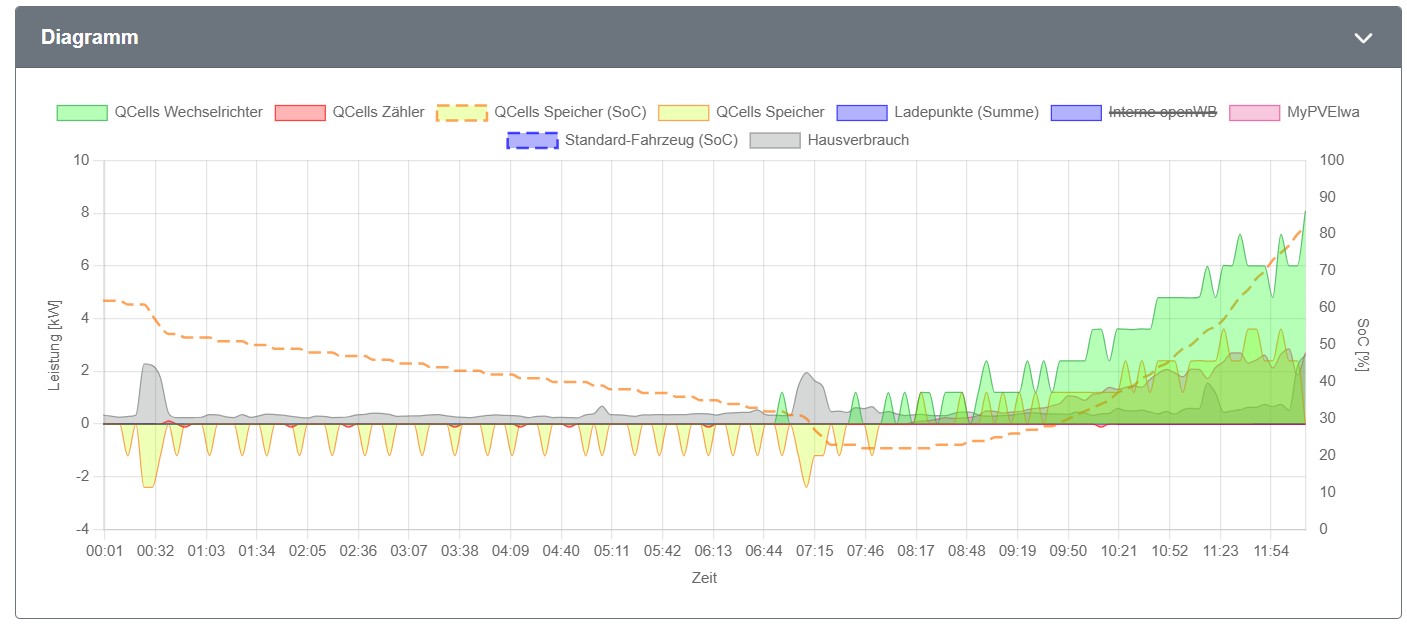Click pink MyPVElwa legend swatch
The image size is (1407, 626).
1254,112
